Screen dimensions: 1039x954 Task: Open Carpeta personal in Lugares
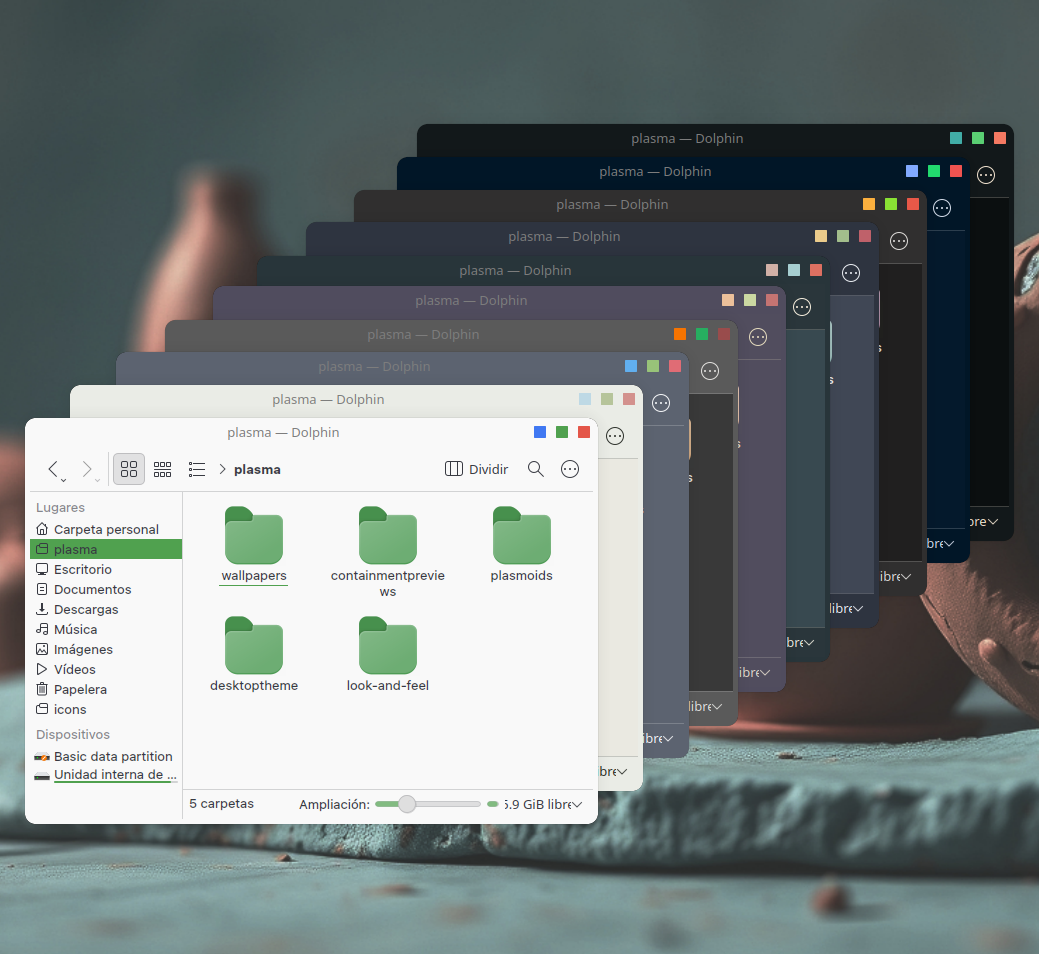tap(106, 529)
